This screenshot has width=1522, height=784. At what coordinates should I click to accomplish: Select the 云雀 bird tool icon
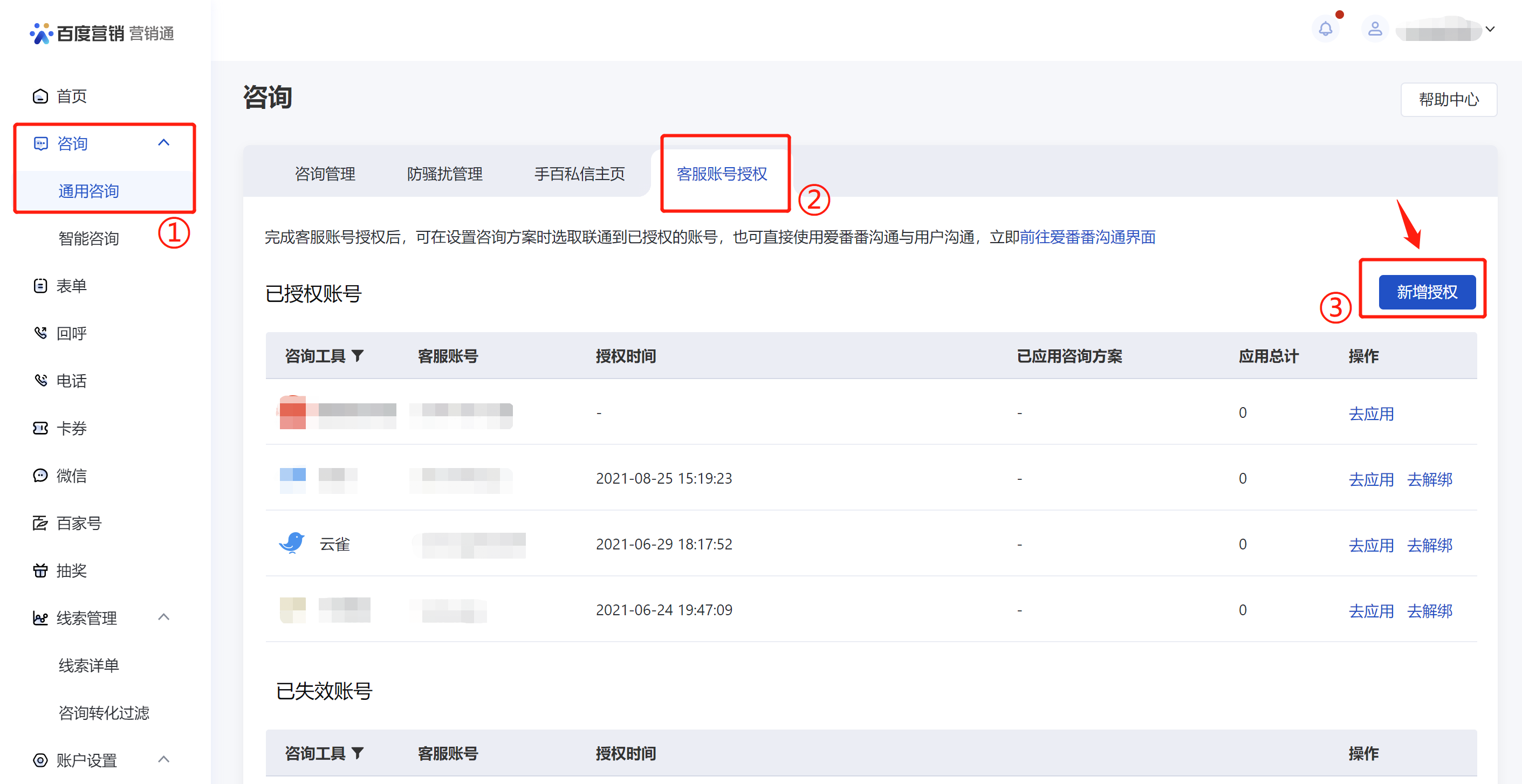point(292,543)
